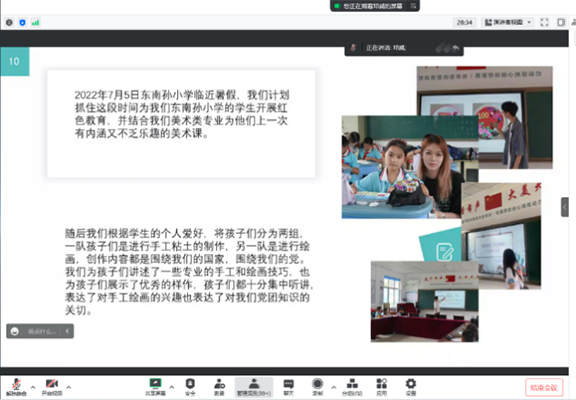Expand recording options caret
The height and width of the screenshot is (400, 576).
pos(334,387)
